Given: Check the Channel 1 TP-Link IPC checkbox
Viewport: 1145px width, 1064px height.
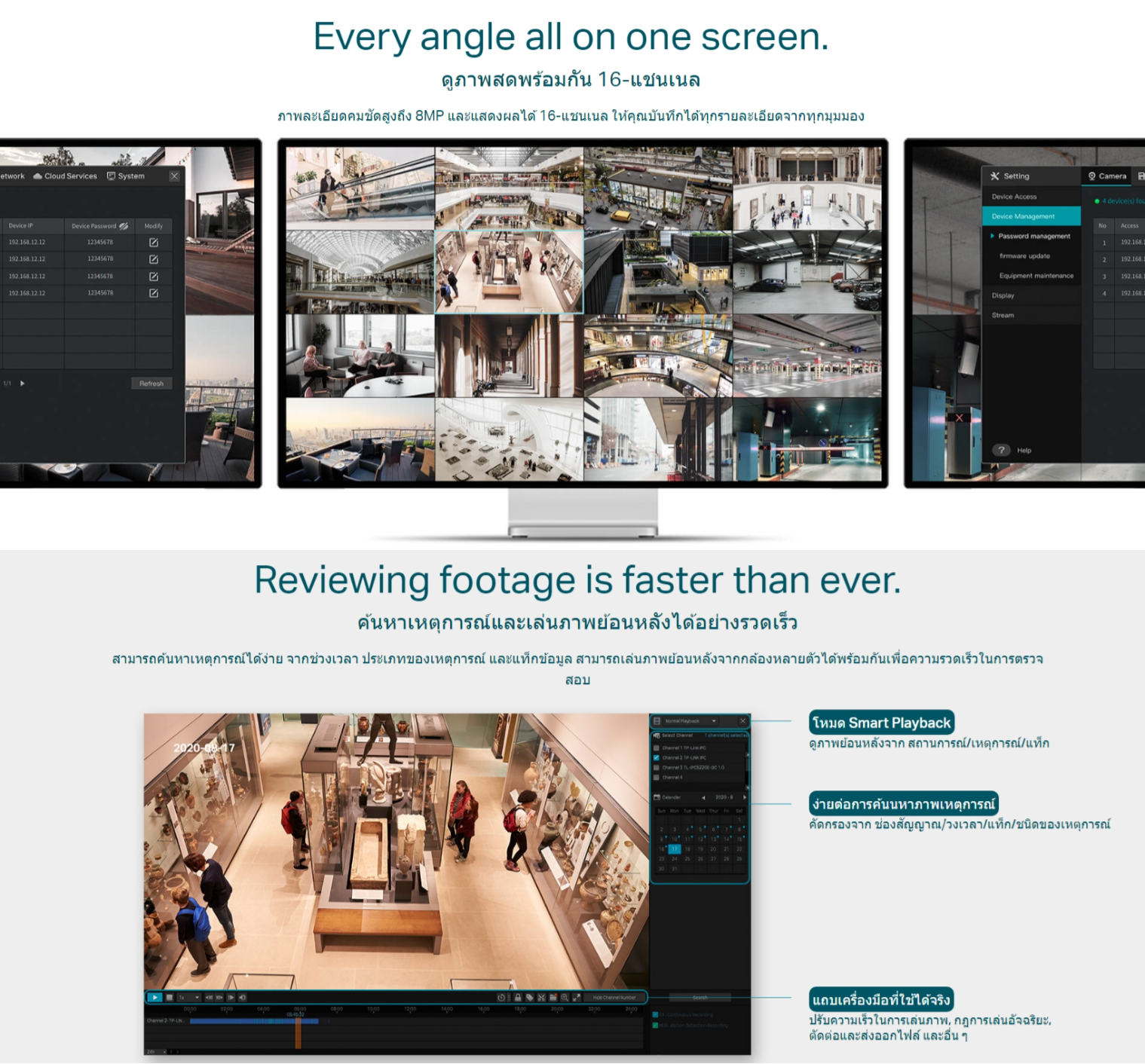Looking at the screenshot, I should point(657,748).
